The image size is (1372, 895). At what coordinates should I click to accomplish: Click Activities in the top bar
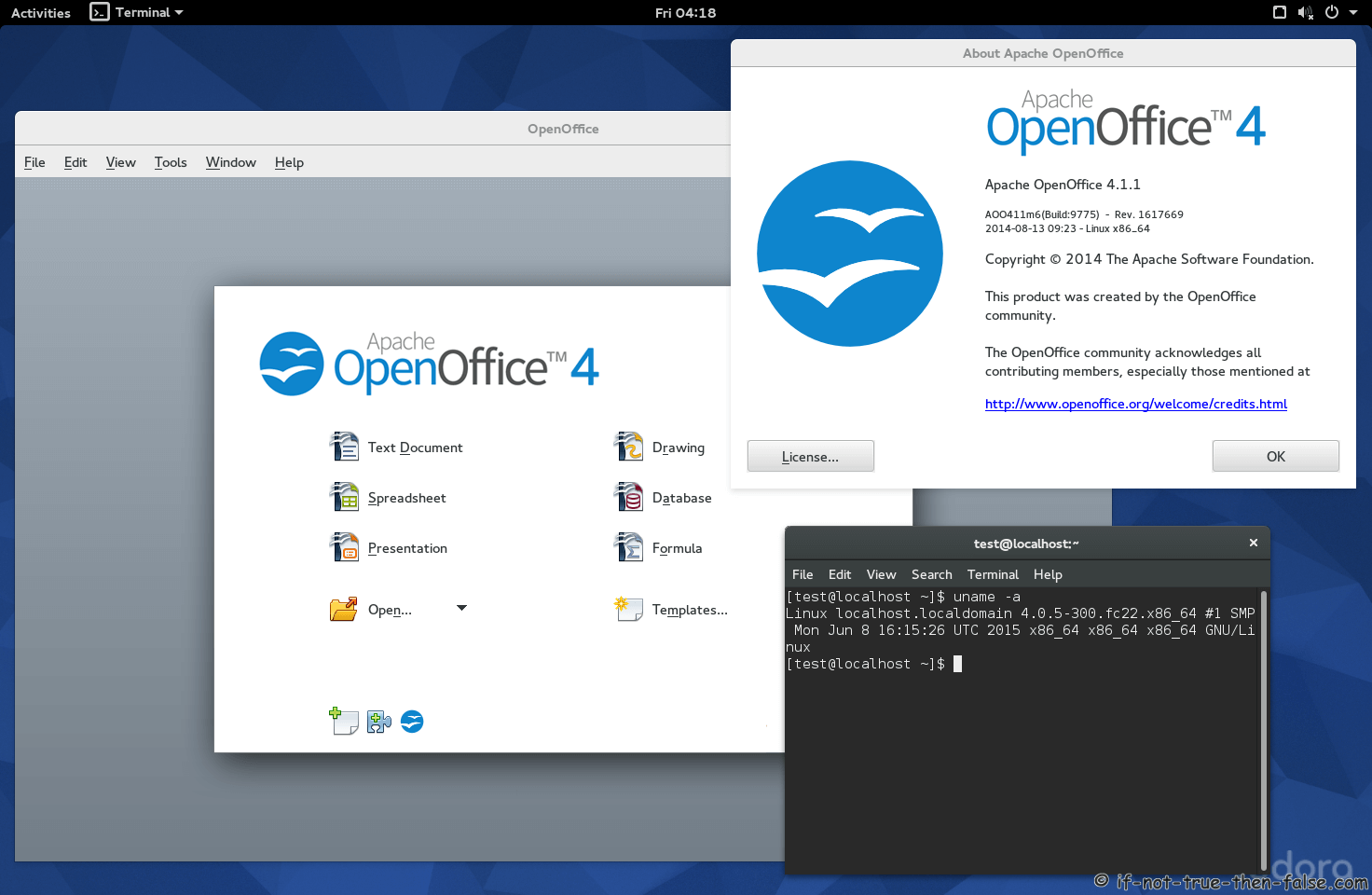[x=41, y=13]
